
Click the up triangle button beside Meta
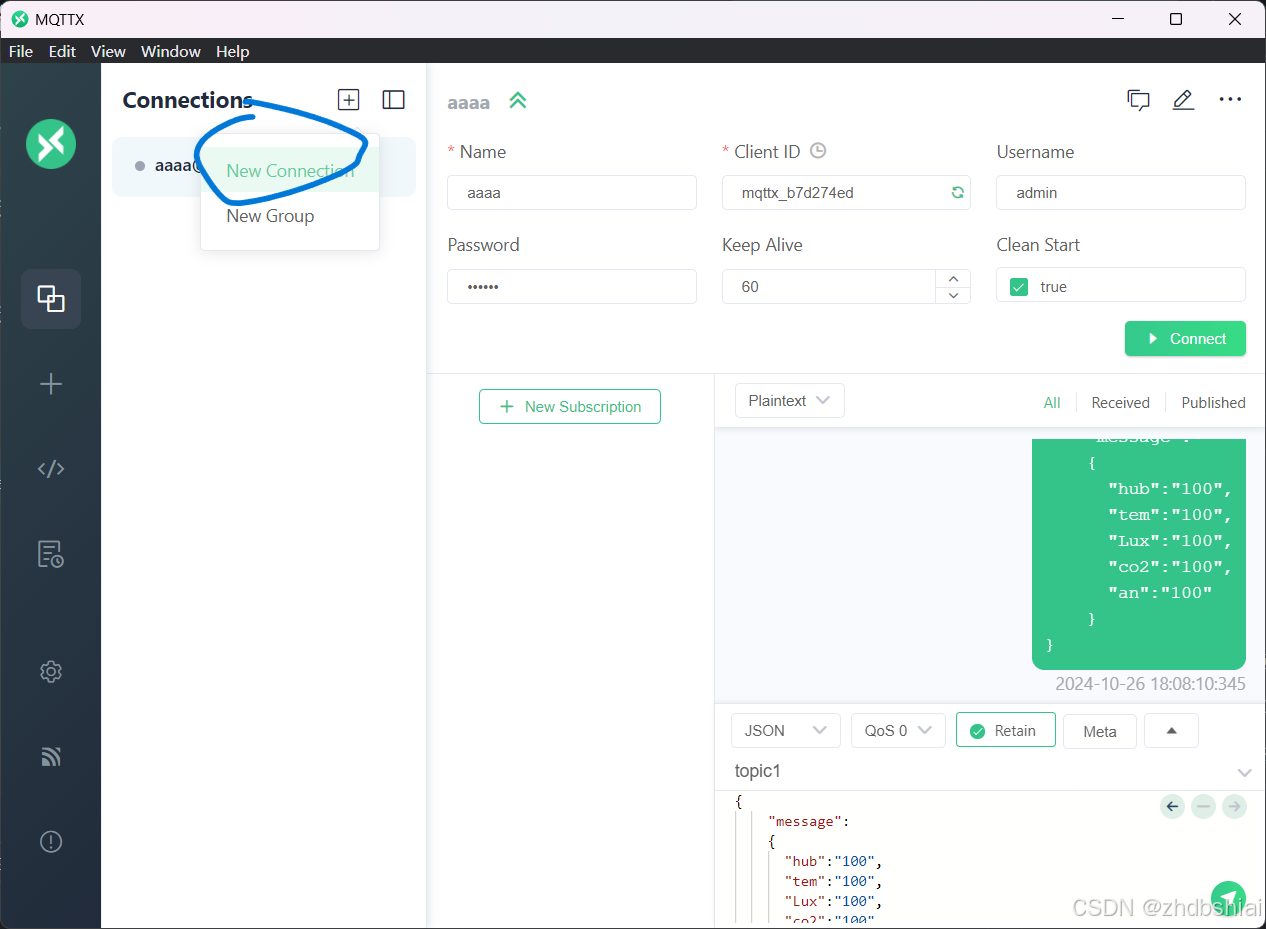[x=1171, y=731]
